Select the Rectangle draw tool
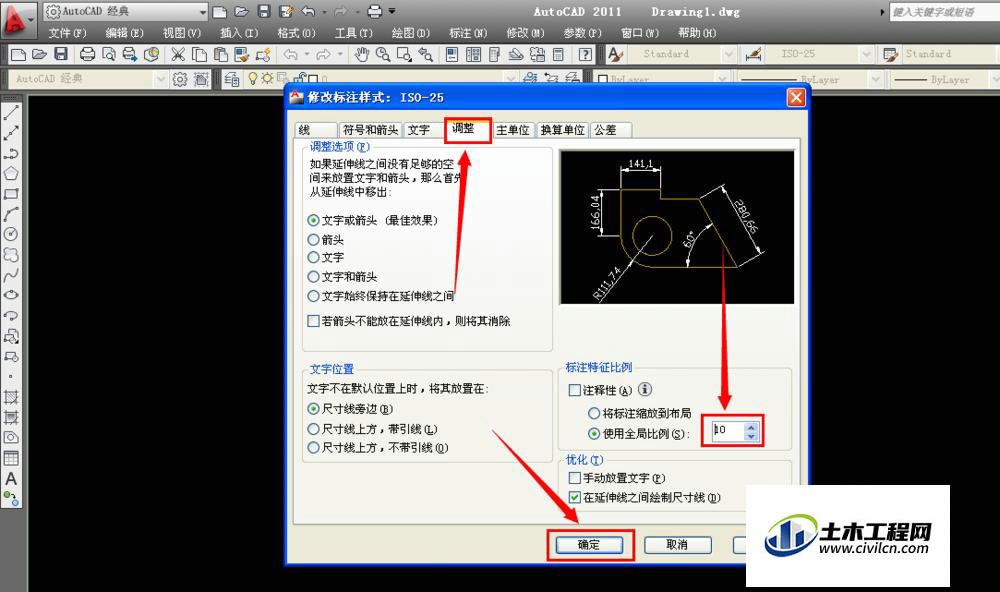The width and height of the screenshot is (1000, 592). (x=11, y=194)
